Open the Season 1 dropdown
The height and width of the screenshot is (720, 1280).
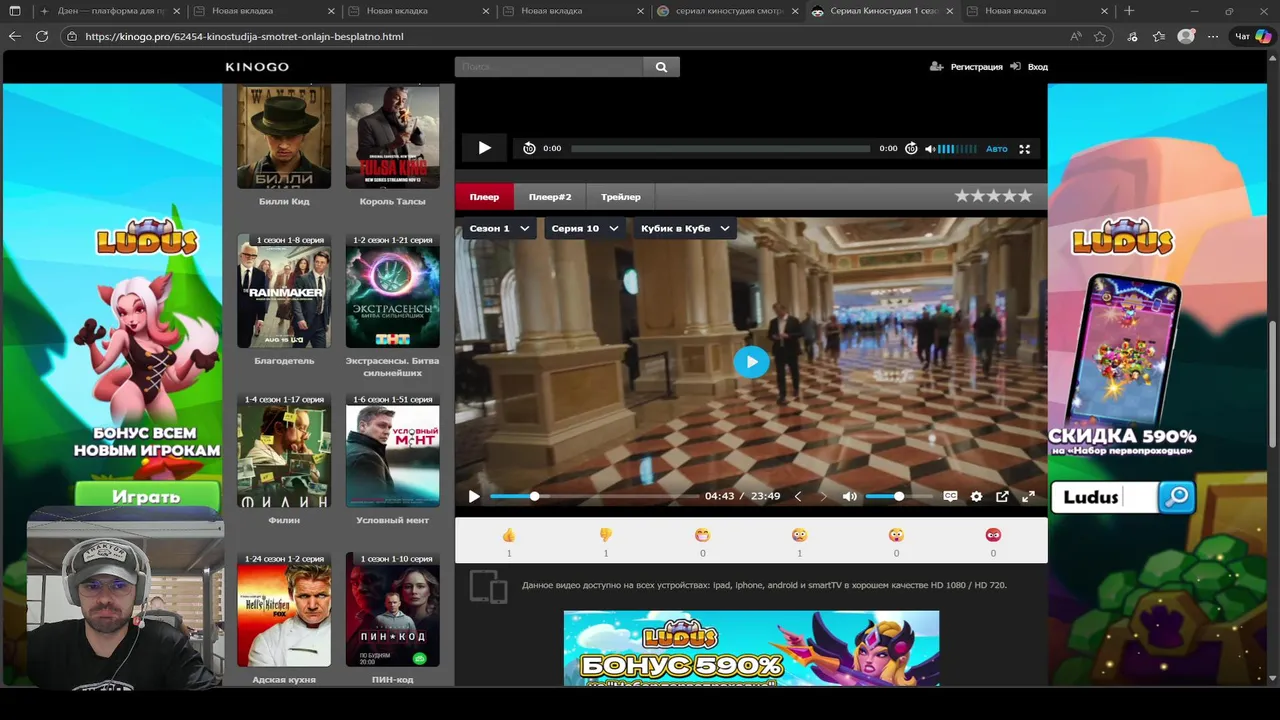pos(499,229)
